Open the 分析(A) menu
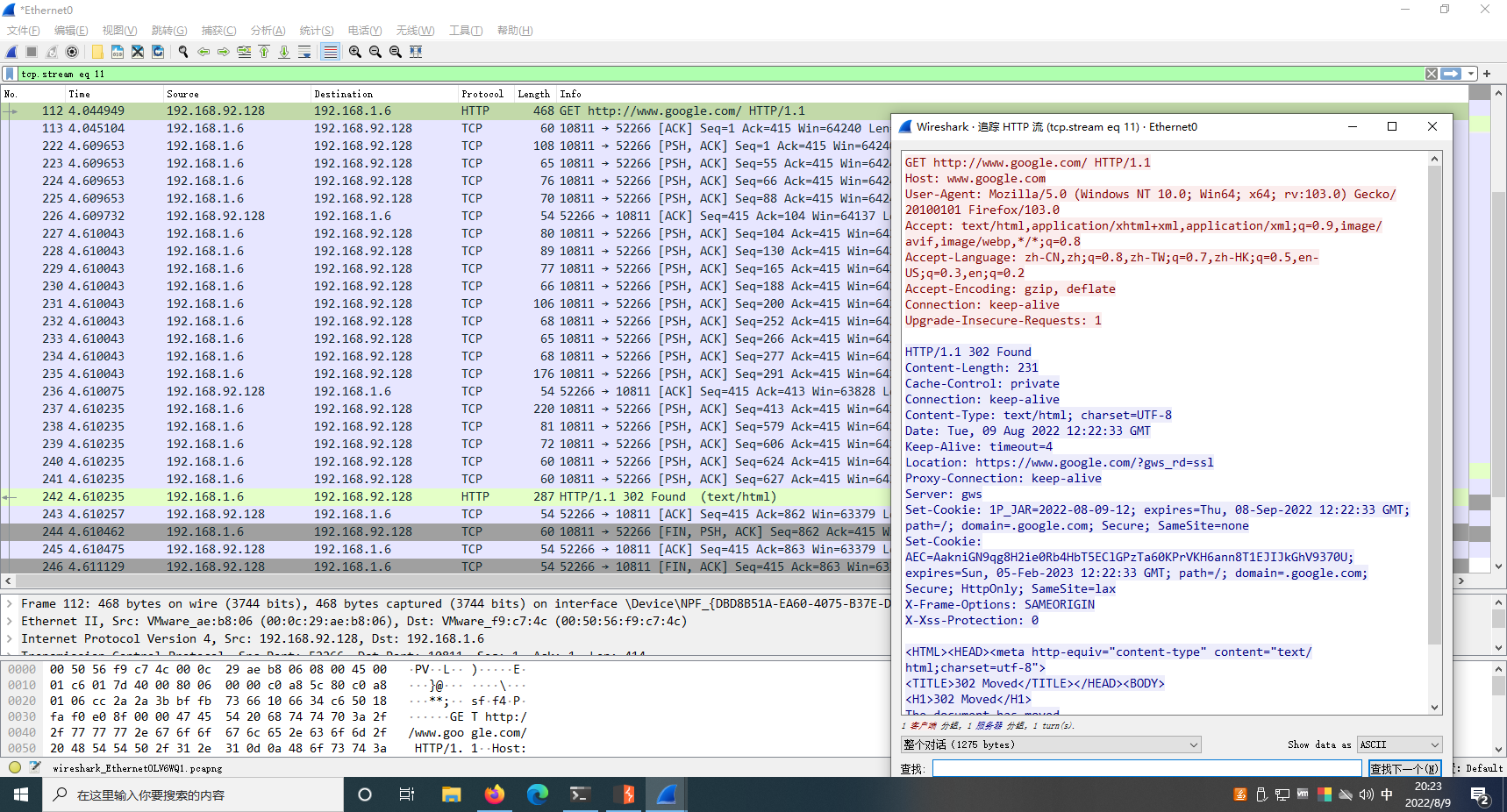 [x=268, y=31]
